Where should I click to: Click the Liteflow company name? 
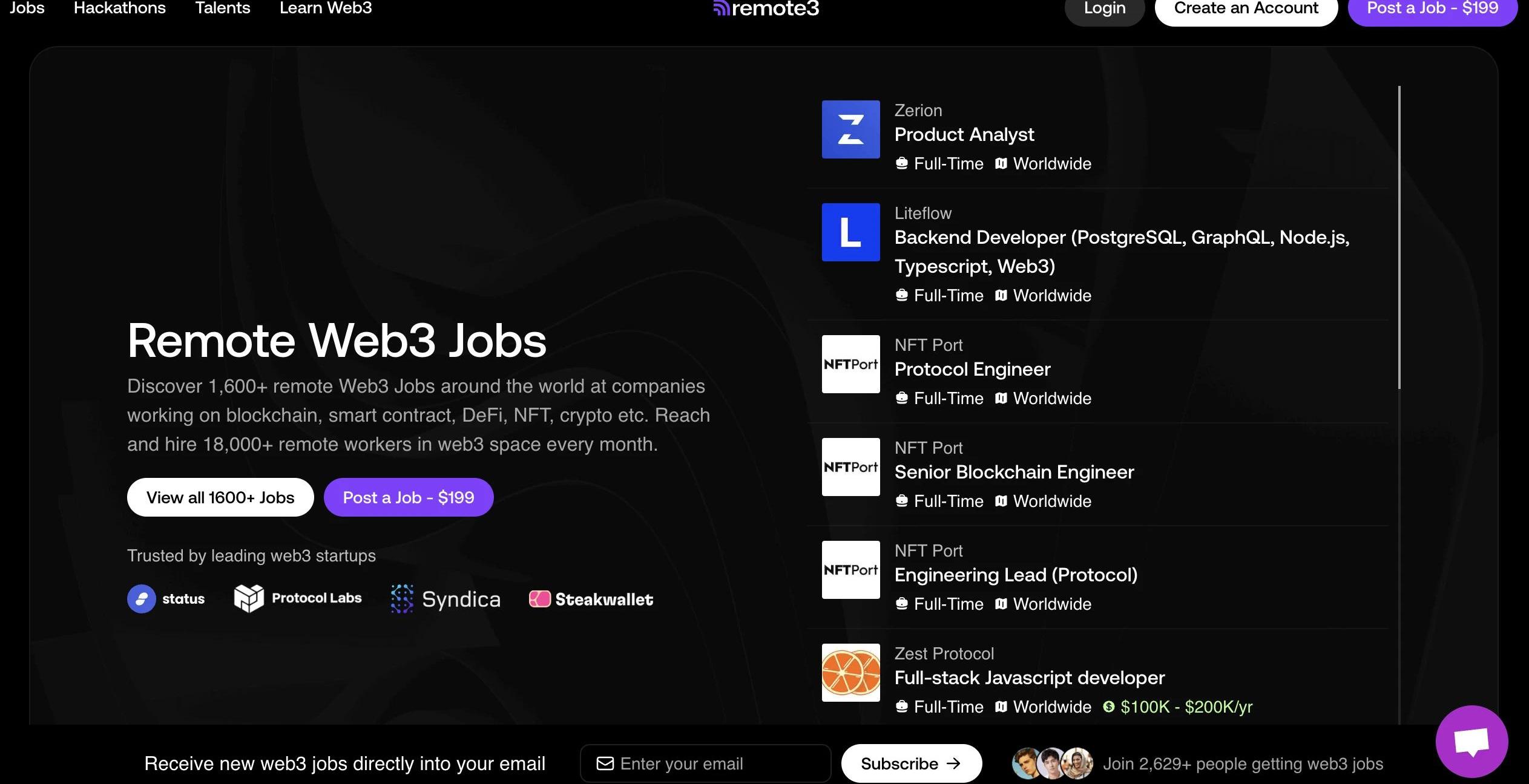coord(923,214)
